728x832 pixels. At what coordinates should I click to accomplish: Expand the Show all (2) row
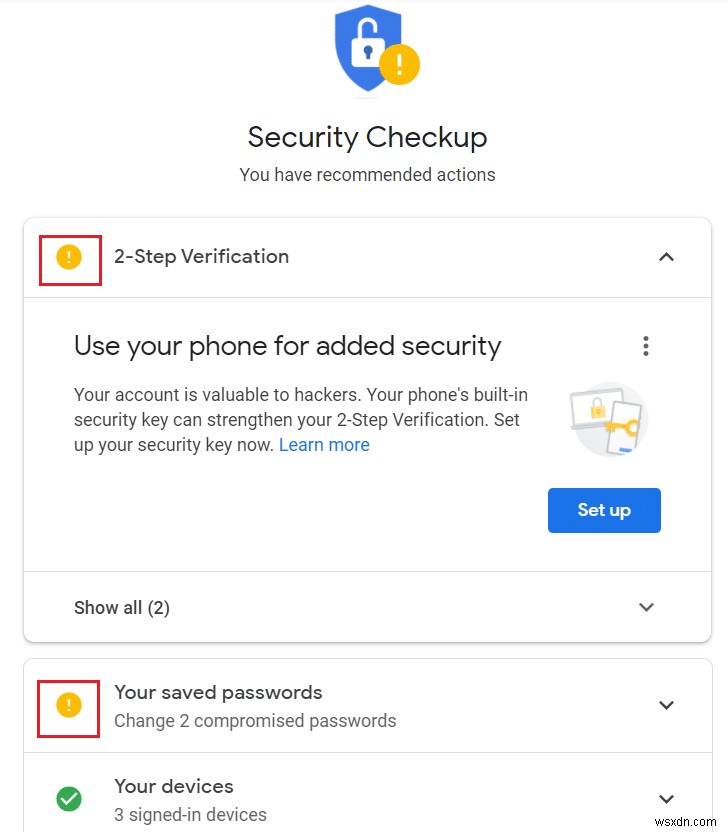(x=646, y=607)
